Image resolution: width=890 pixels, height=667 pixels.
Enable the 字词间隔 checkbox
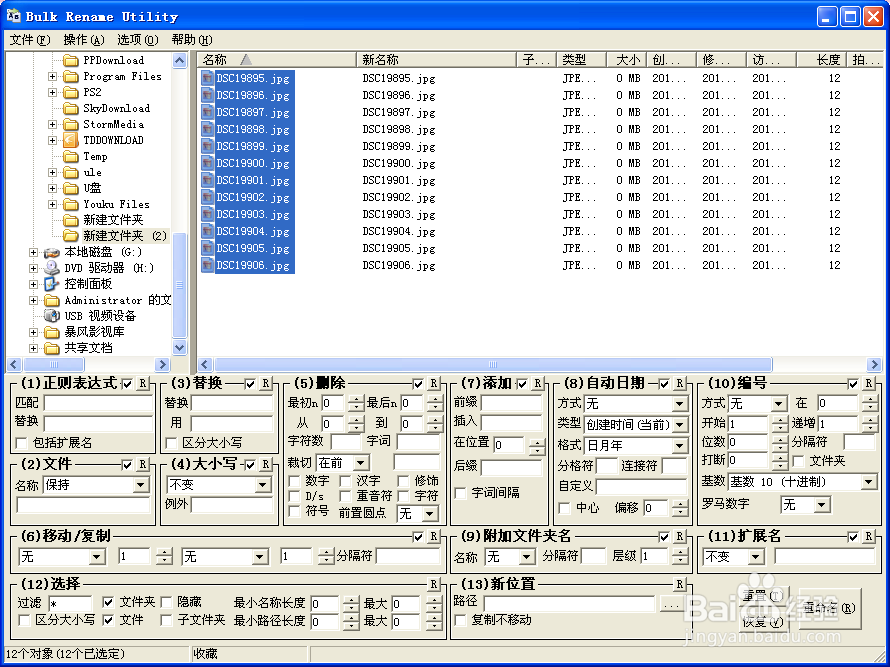coord(460,493)
